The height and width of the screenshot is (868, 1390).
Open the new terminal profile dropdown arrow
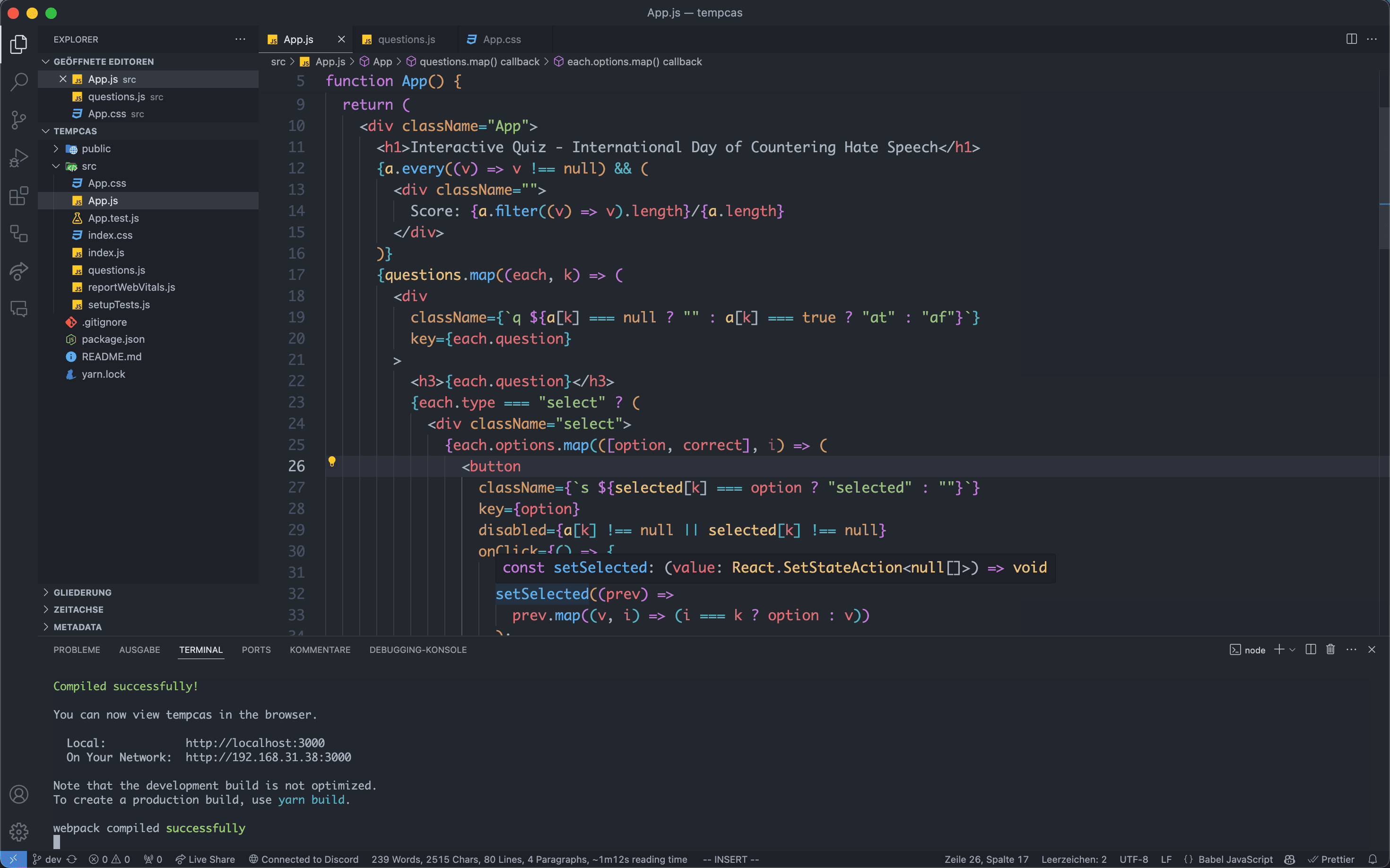1293,650
